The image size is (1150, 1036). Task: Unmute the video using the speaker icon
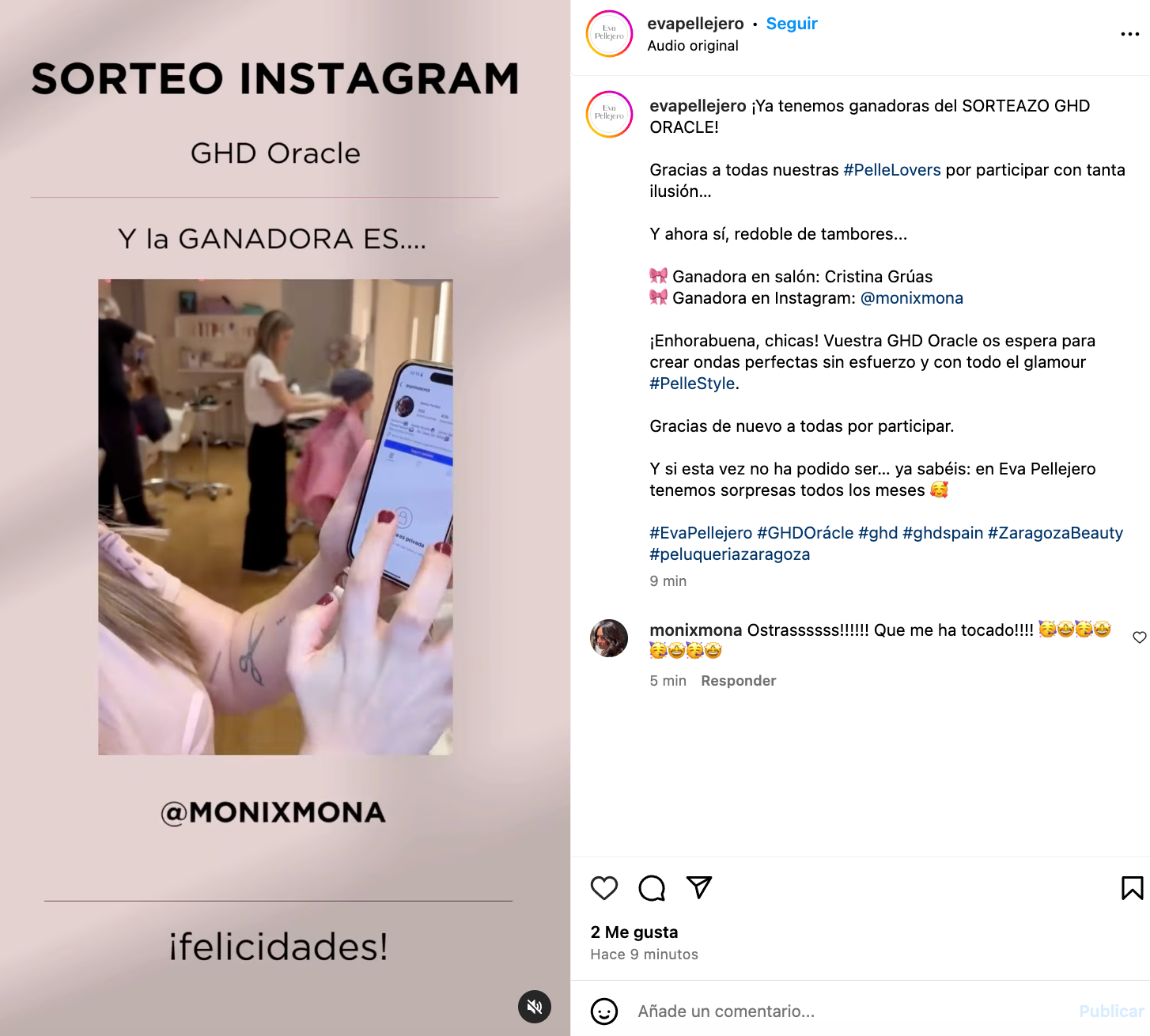coord(535,1007)
